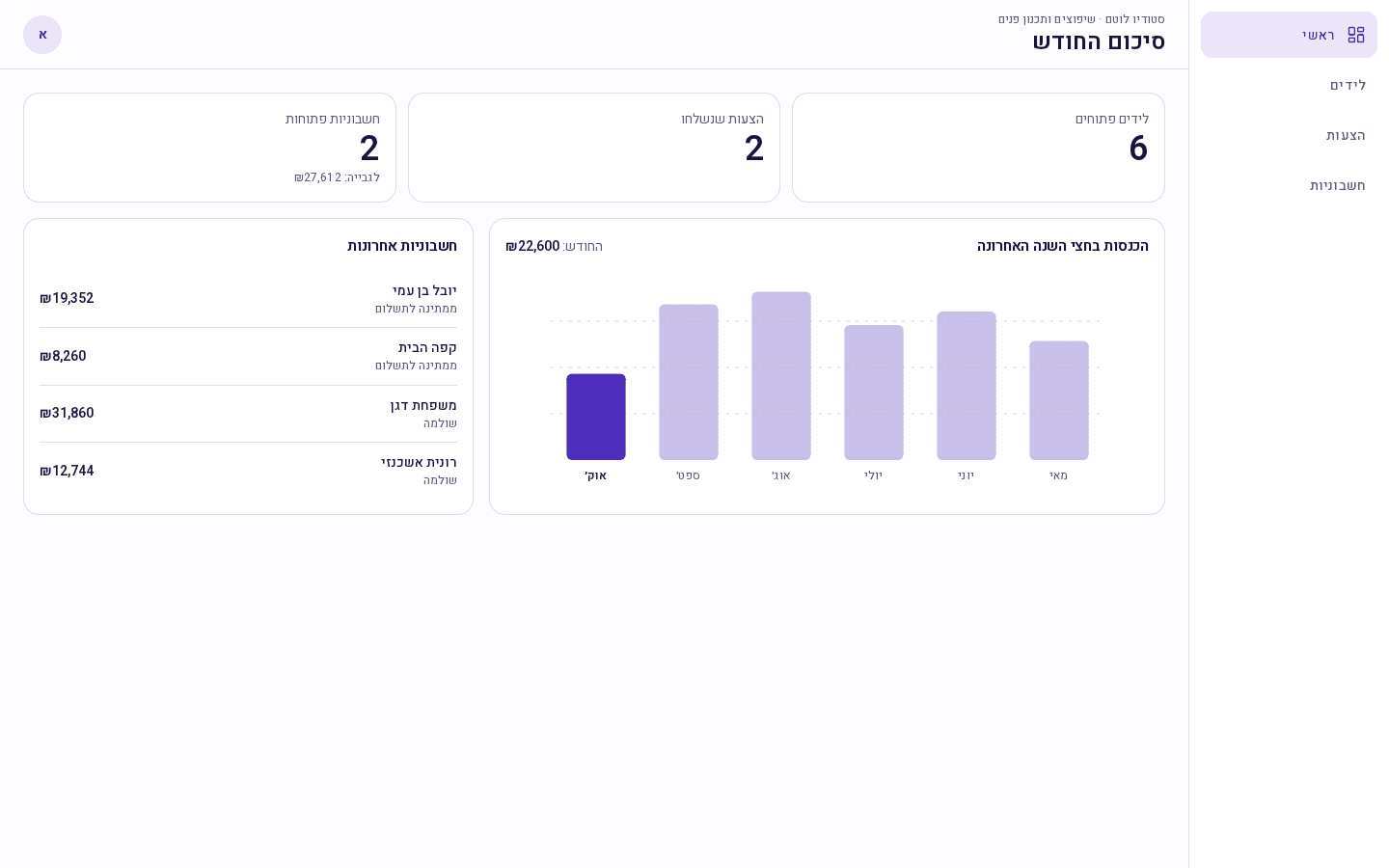
Task: Open the חשבוניות sidebar section
Action: [1289, 185]
